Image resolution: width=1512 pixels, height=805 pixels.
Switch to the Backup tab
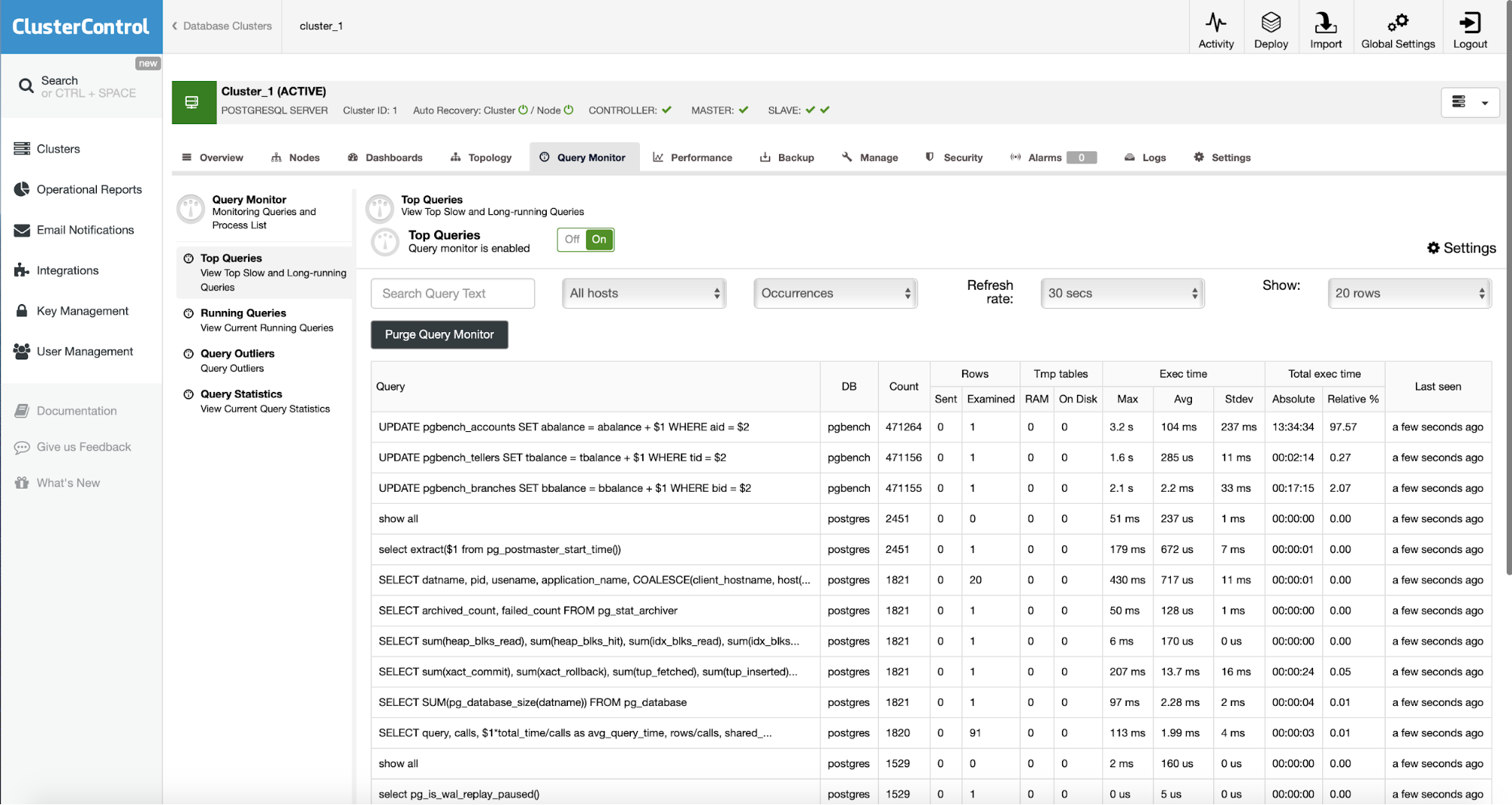[x=787, y=157]
